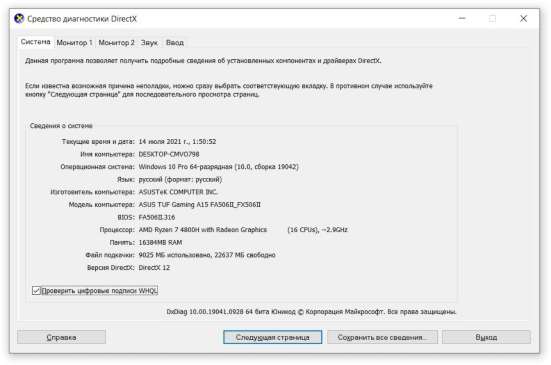Select BIOS value FA506II.316

click(x=157, y=217)
